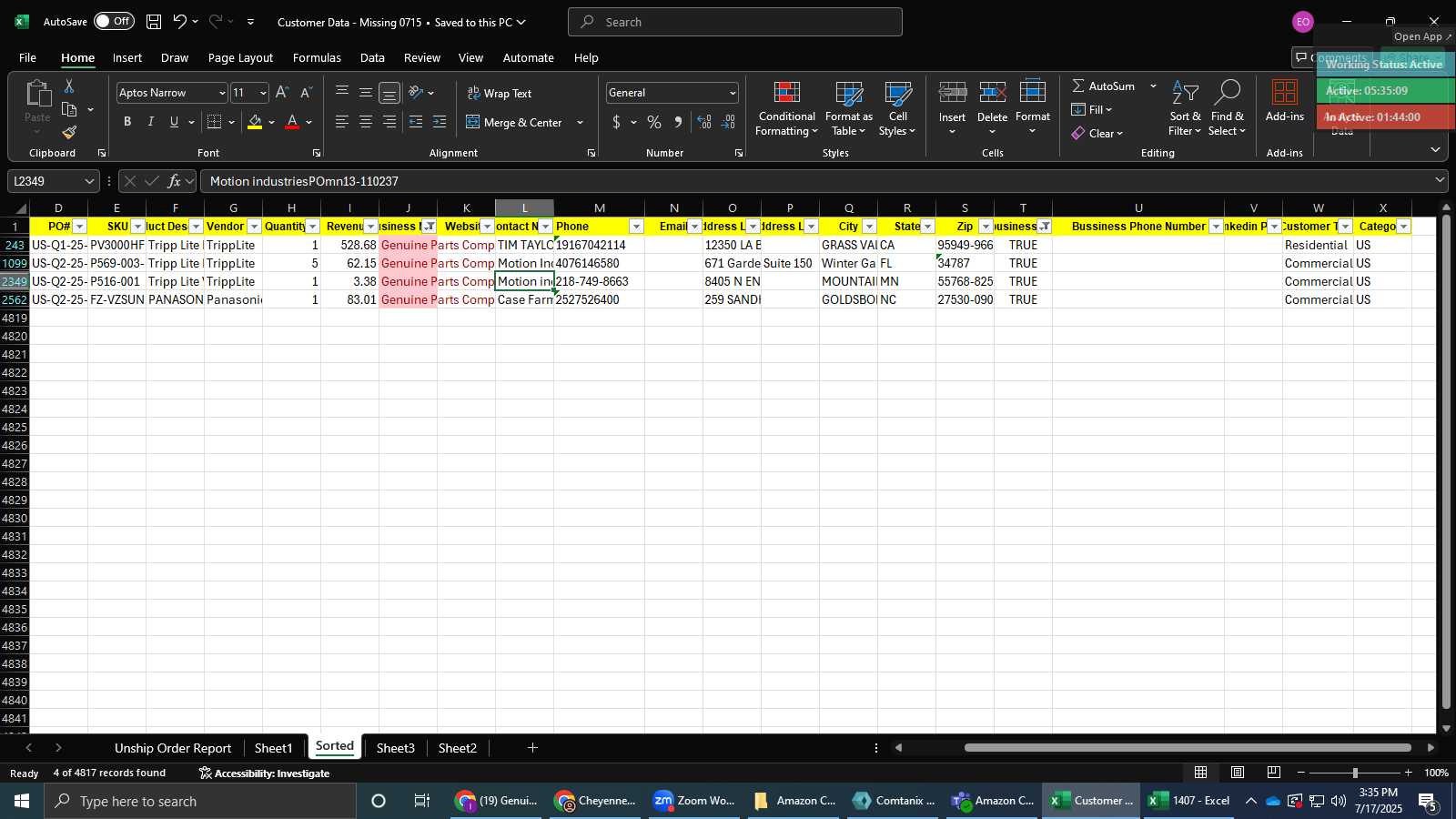Viewport: 1456px width, 819px height.
Task: Toggle Align Left button
Action: (x=342, y=122)
